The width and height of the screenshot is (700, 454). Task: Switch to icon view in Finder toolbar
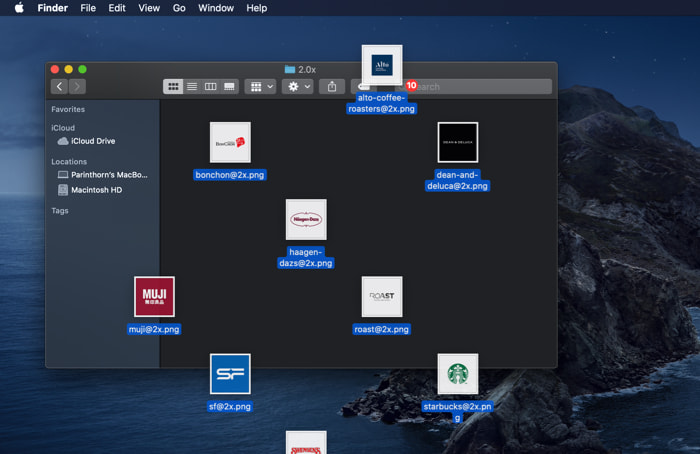click(x=173, y=87)
